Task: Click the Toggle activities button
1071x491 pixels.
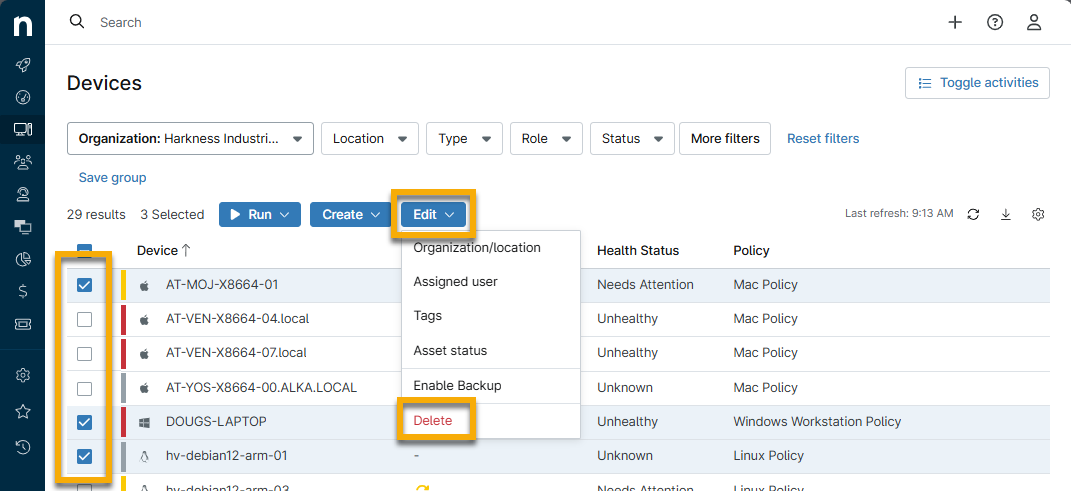Action: 977,83
